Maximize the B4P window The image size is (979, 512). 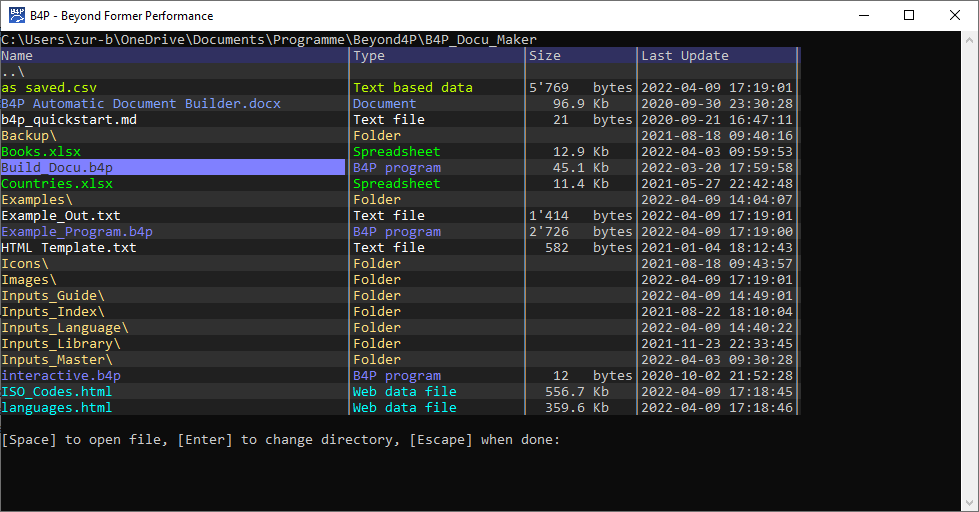pos(909,15)
